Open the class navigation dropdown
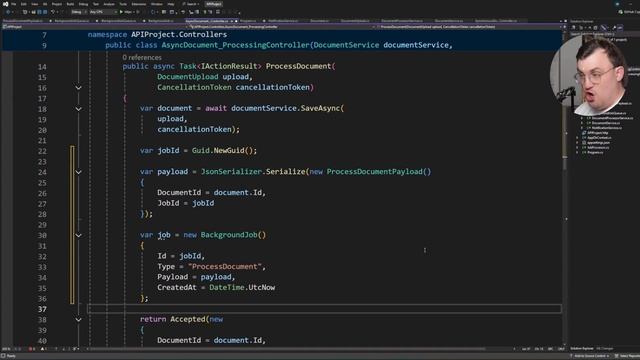Screen dimensions: 640x360 pyautogui.click(x=282, y=27)
